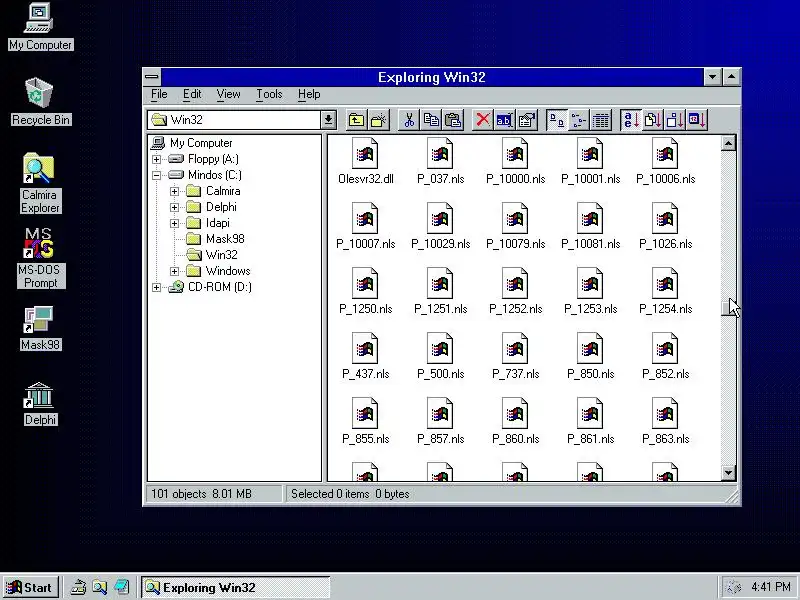Click 'Selected 0 items 0 bytes' status text
The height and width of the screenshot is (600, 800).
point(350,494)
